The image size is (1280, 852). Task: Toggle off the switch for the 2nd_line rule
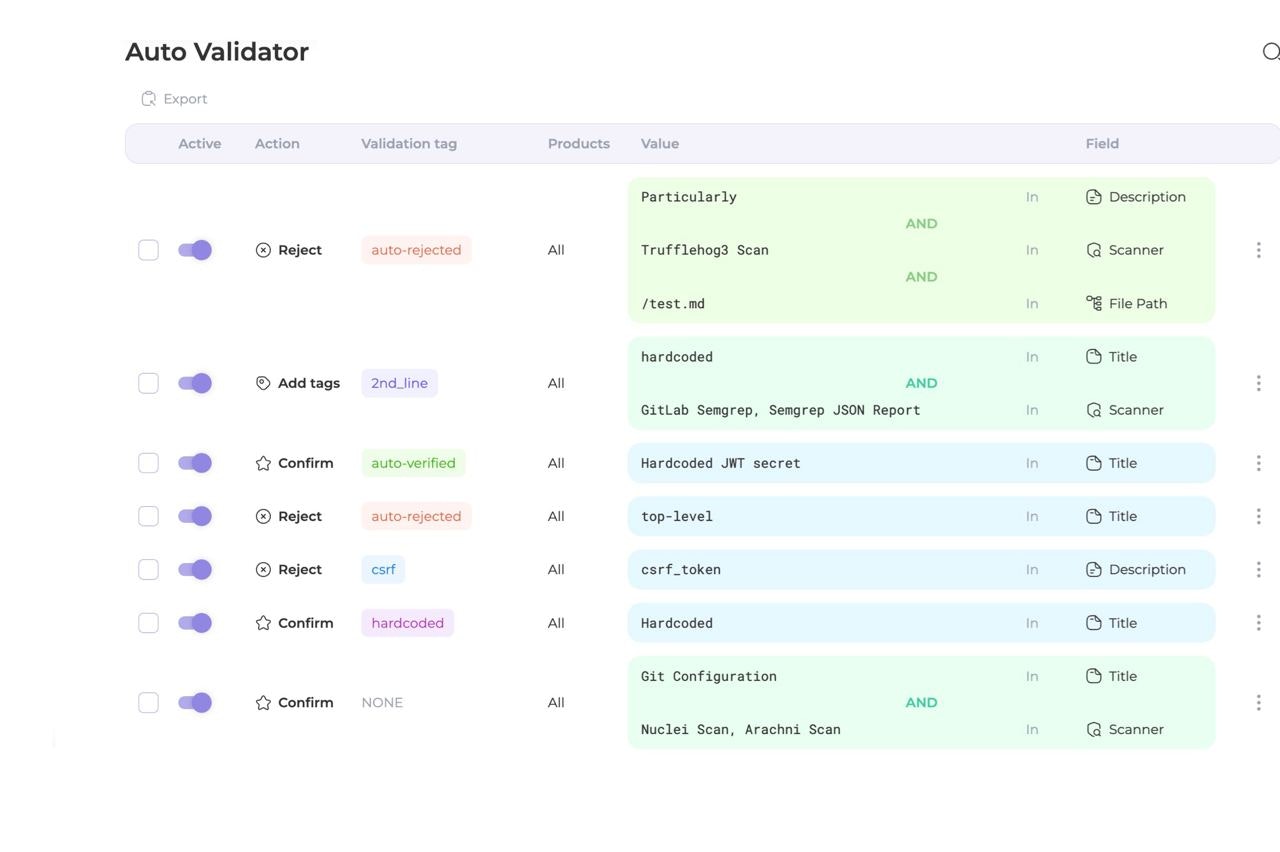[x=195, y=382]
